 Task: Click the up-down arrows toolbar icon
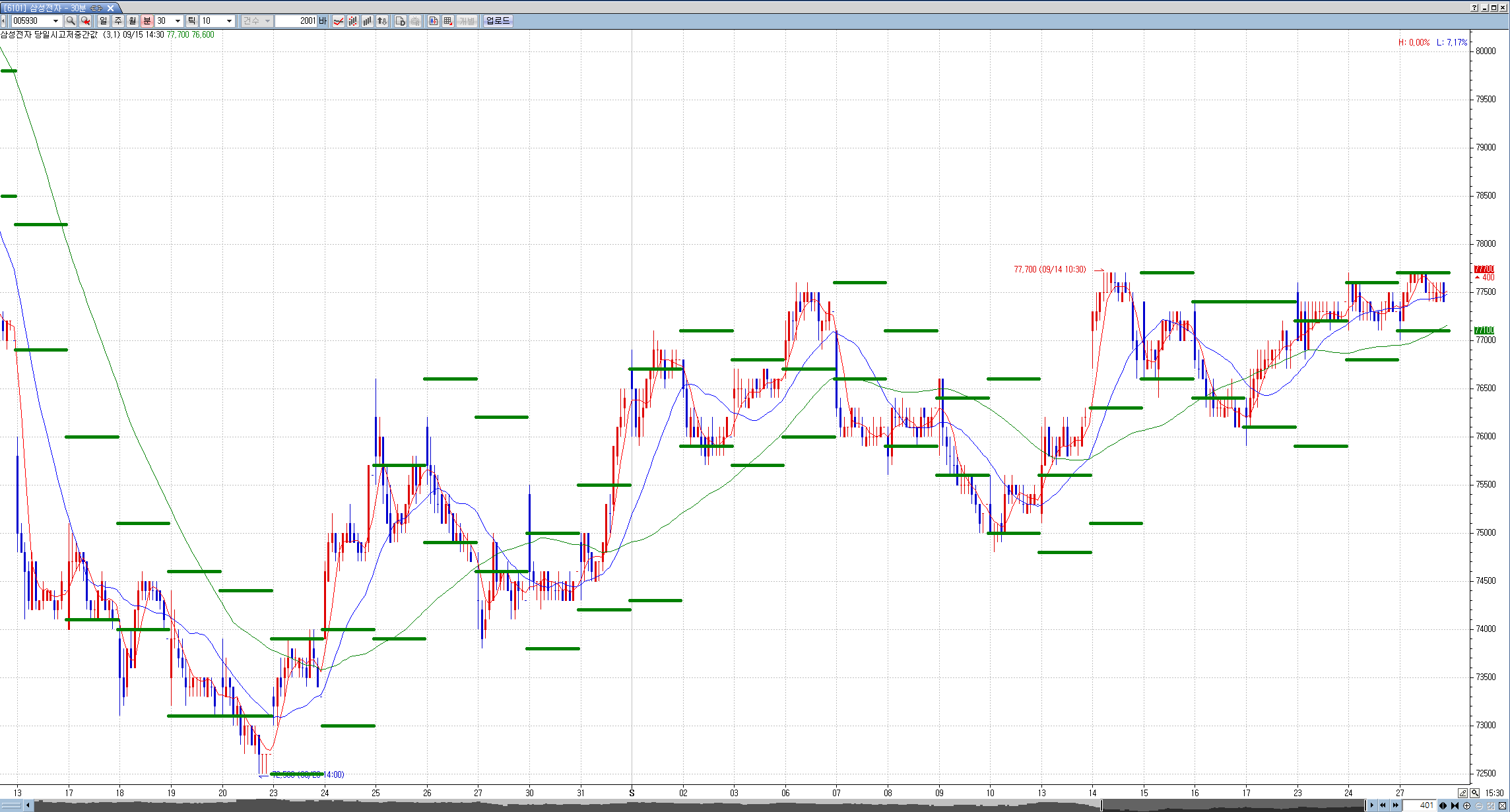(382, 21)
